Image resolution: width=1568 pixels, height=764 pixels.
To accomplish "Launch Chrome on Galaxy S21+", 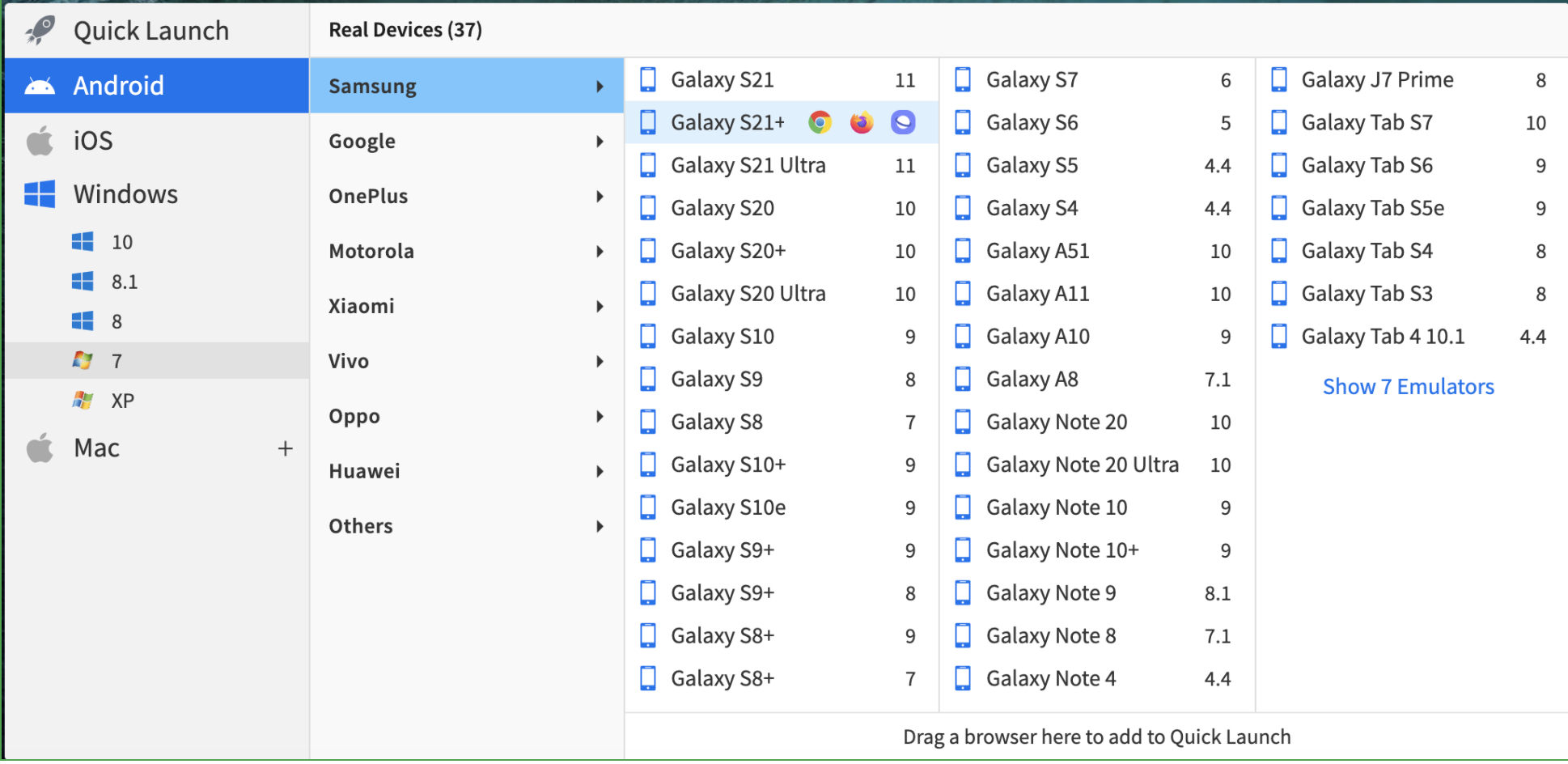I will [820, 122].
